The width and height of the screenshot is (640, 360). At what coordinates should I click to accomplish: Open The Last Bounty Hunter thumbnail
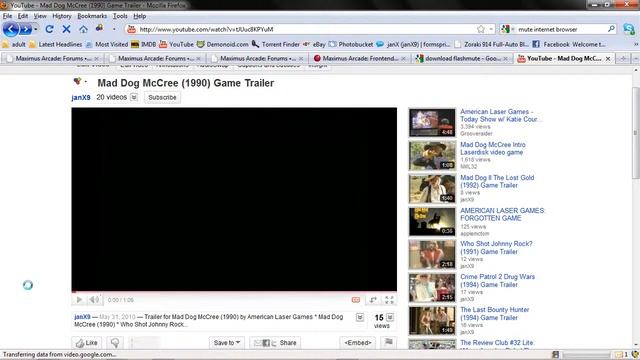coord(432,321)
